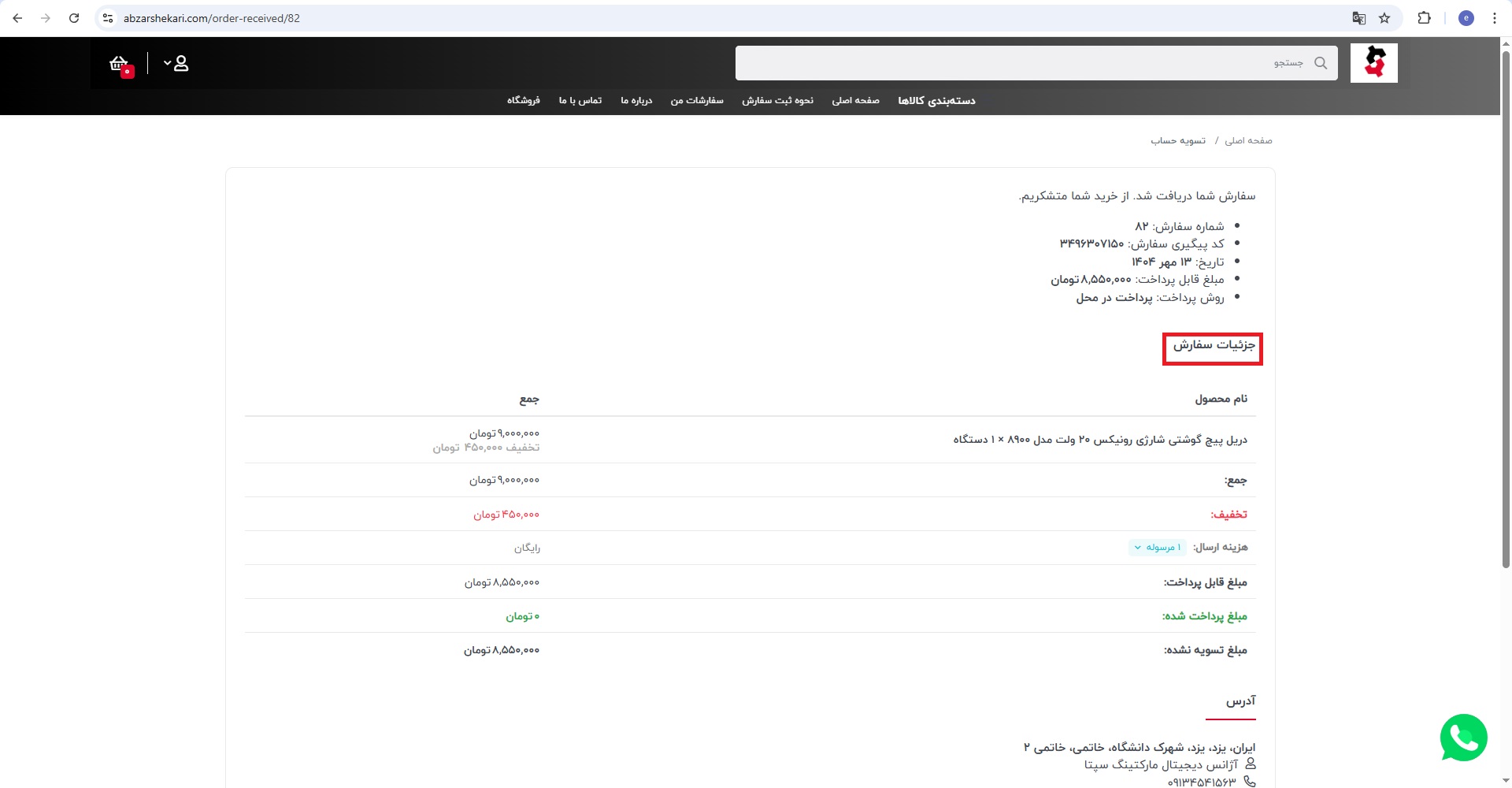The height and width of the screenshot is (788, 1512).
Task: Open the WhatsApp chat button
Action: (1463, 738)
